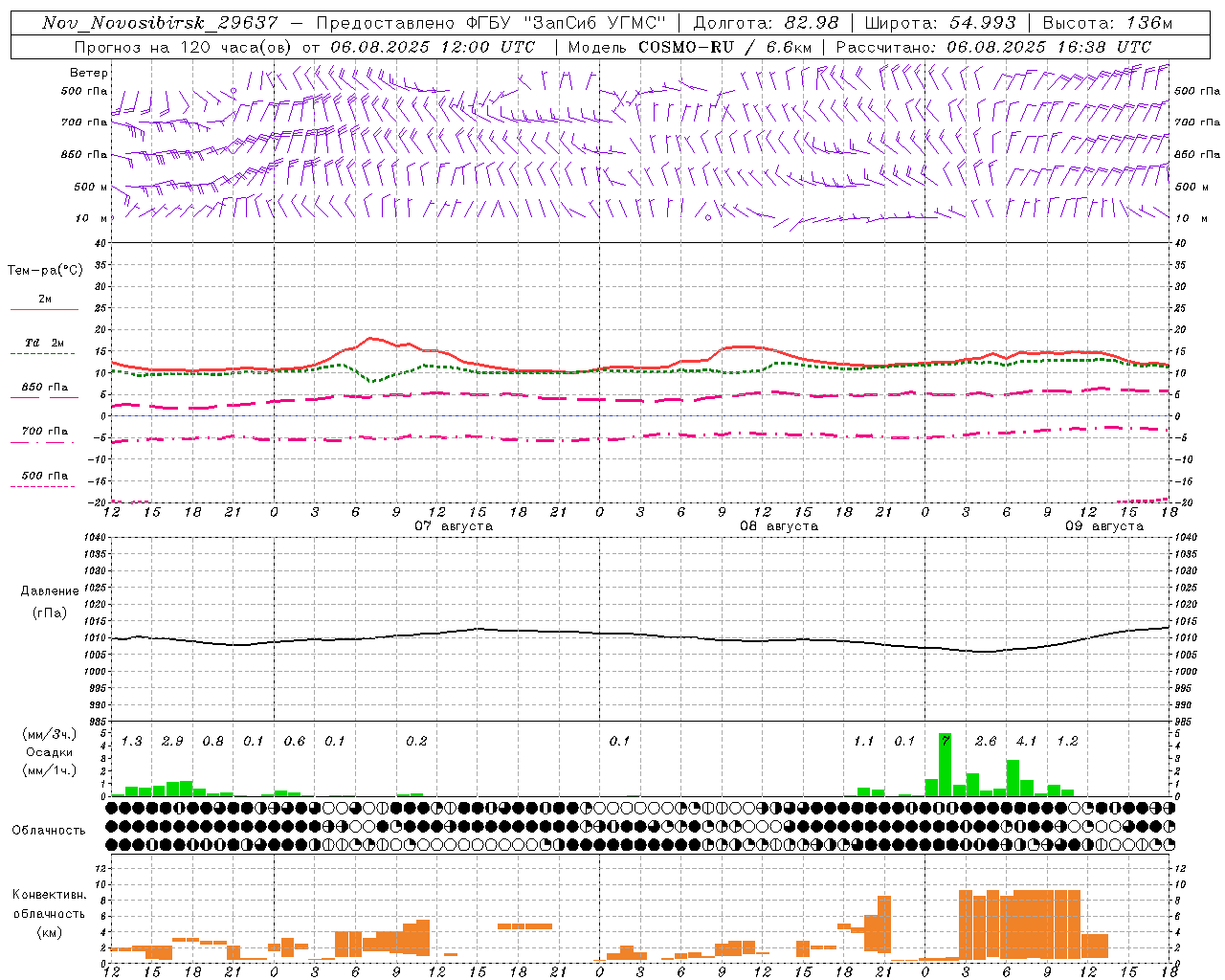Screen dimensions: 1225x980
Task: Click the Облачность cloudiness row label
Action: pos(49,831)
